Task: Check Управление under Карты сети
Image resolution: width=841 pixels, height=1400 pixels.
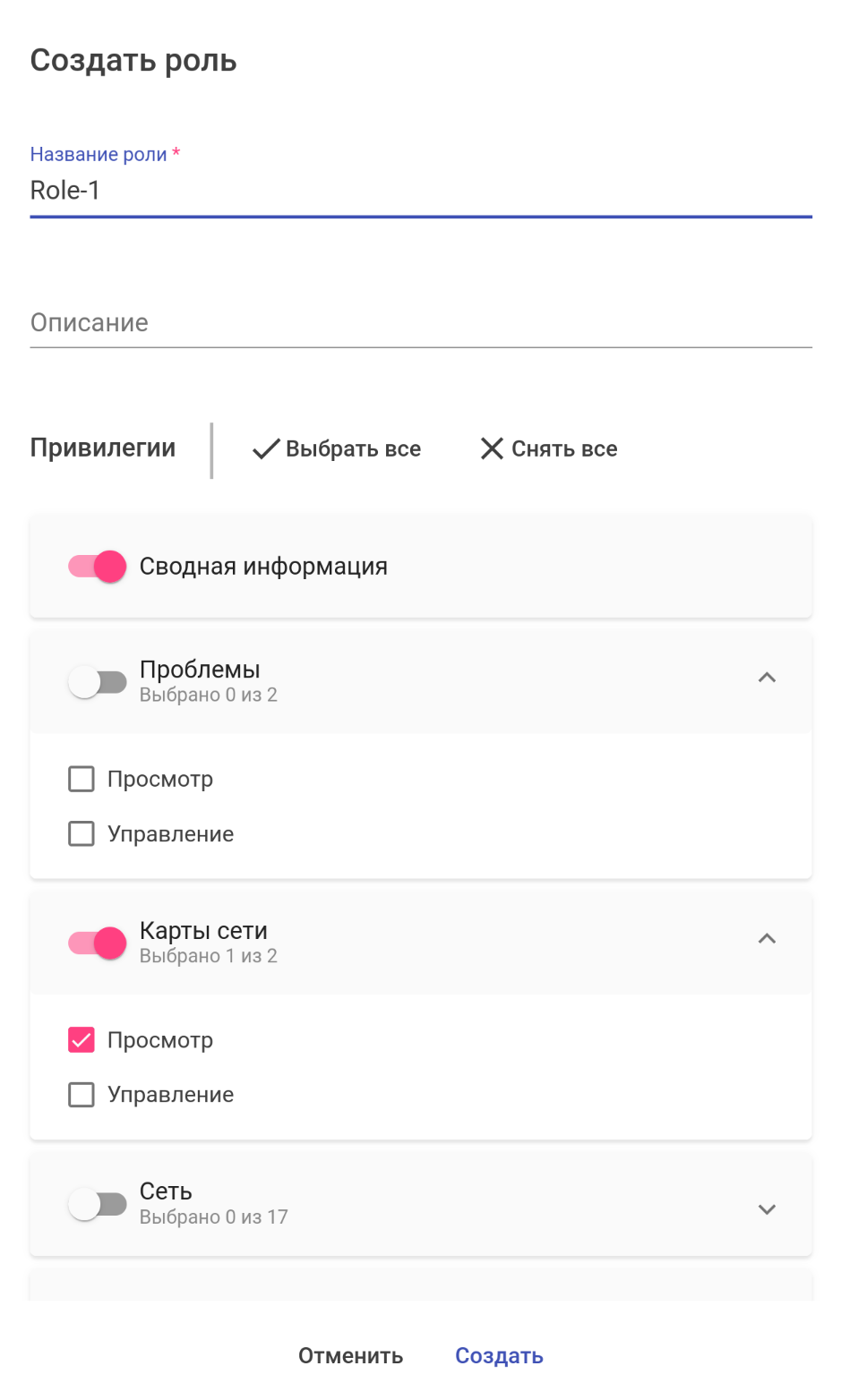Action: (x=82, y=1095)
